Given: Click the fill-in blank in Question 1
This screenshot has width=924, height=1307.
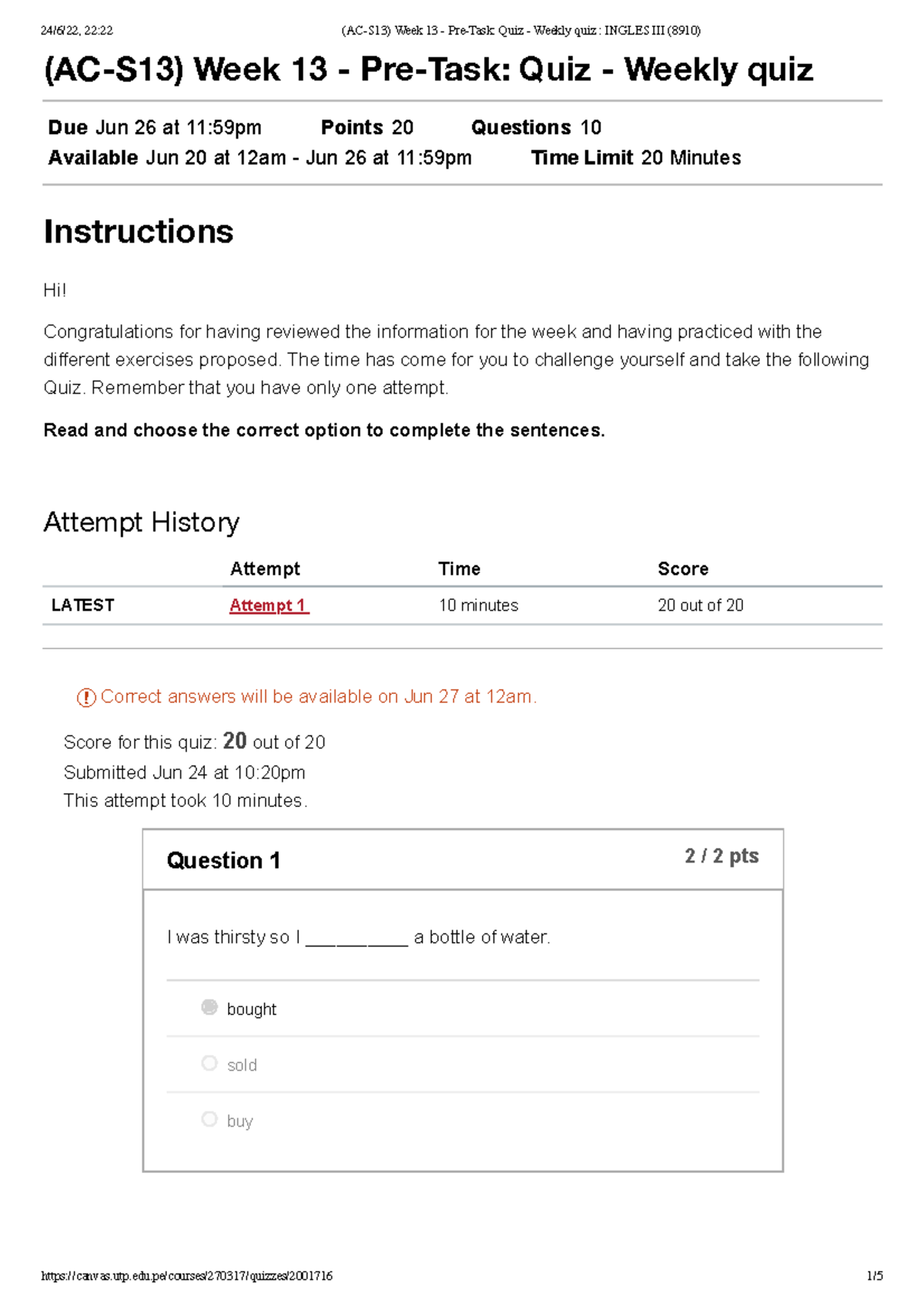Looking at the screenshot, I should pos(357,938).
